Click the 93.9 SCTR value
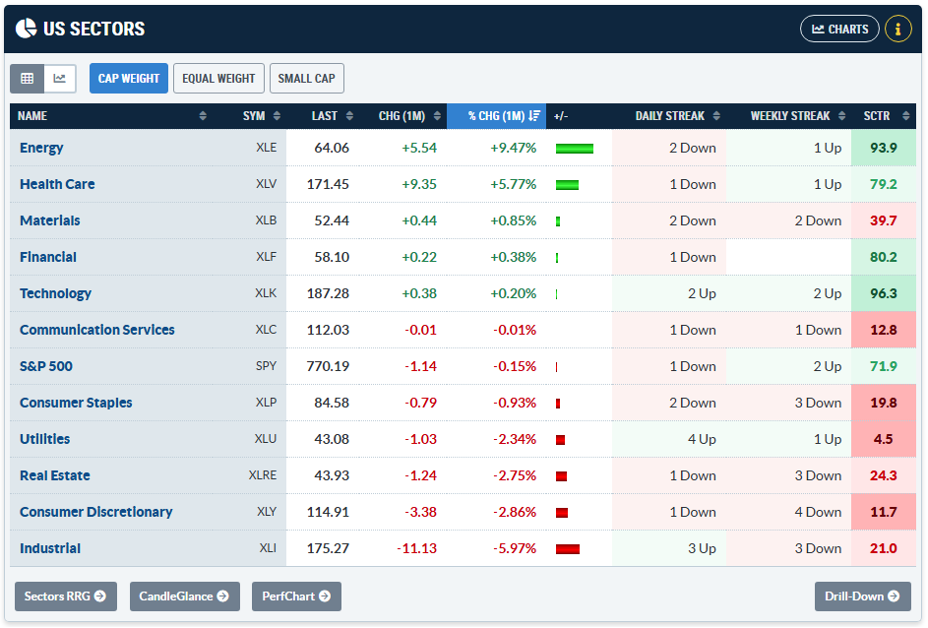Screen dimensions: 928x628 (x=883, y=148)
